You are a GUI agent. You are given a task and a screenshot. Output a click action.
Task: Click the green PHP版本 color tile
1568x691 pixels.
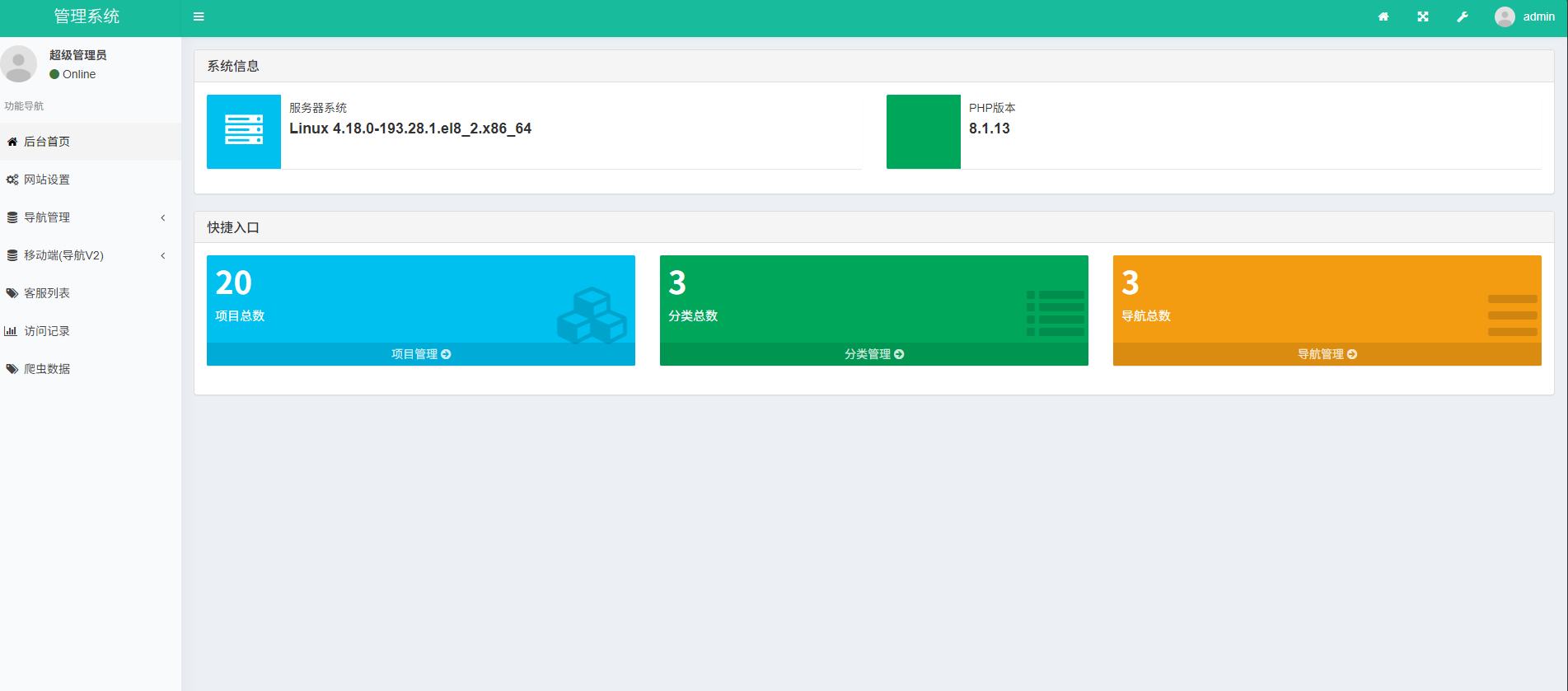(923, 131)
